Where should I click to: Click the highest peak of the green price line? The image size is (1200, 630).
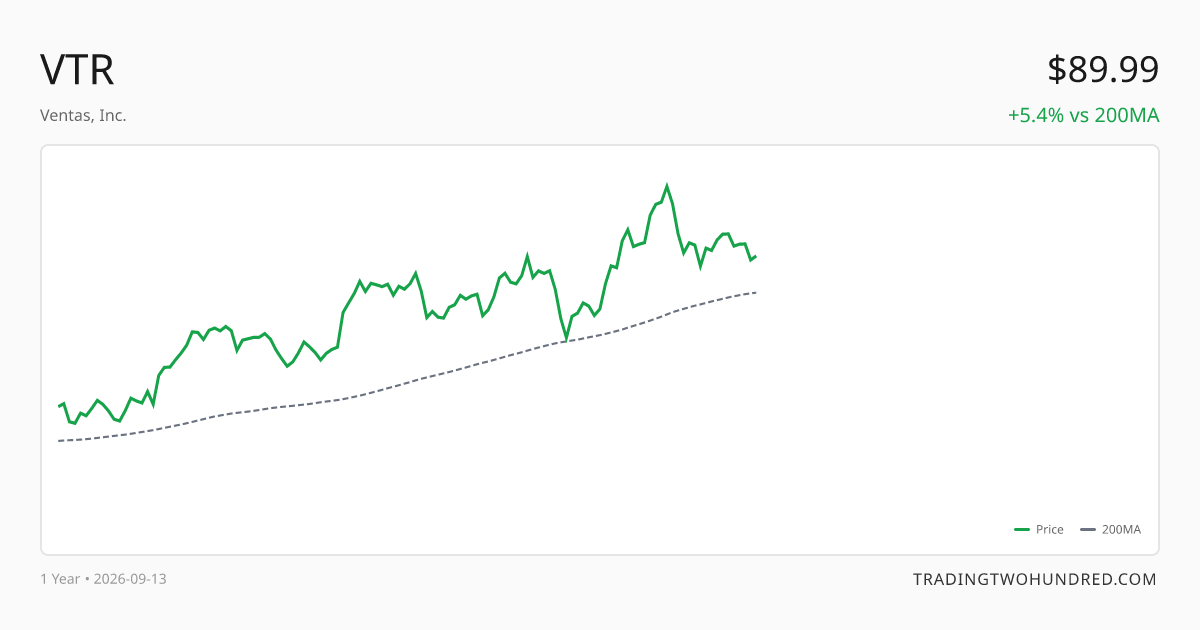[x=667, y=186]
